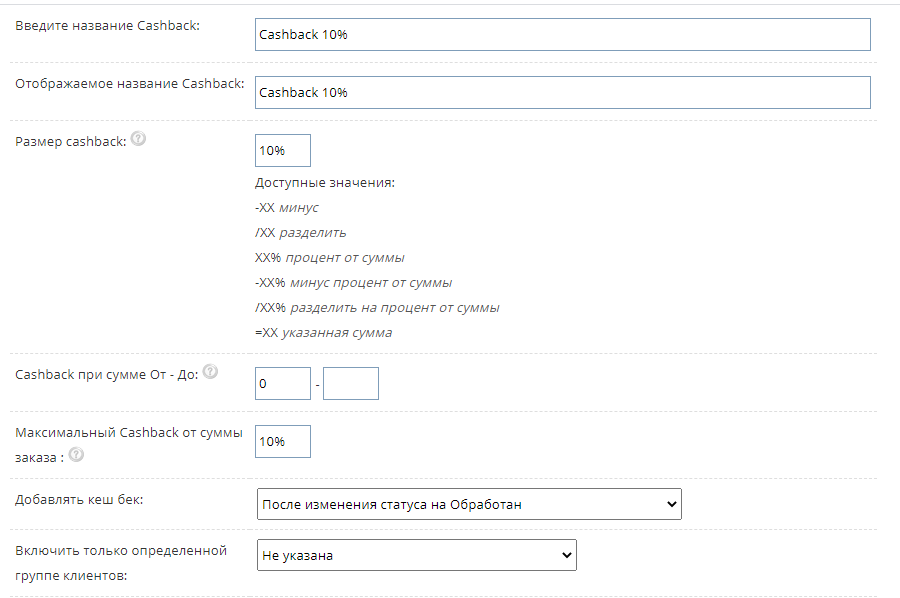Click the '/XX разделить' hint line

300,232
